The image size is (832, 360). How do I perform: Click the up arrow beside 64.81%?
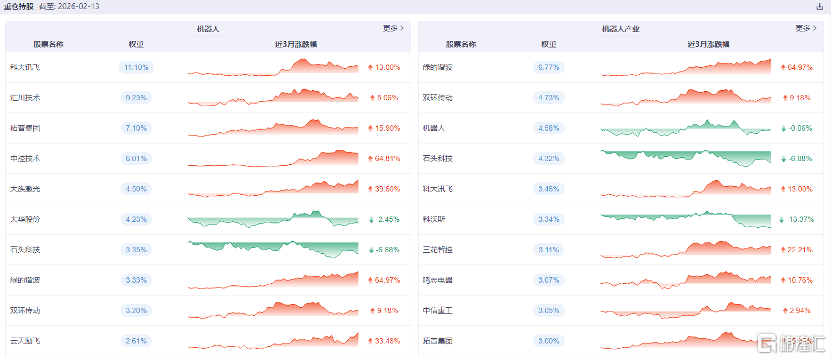click(370, 158)
